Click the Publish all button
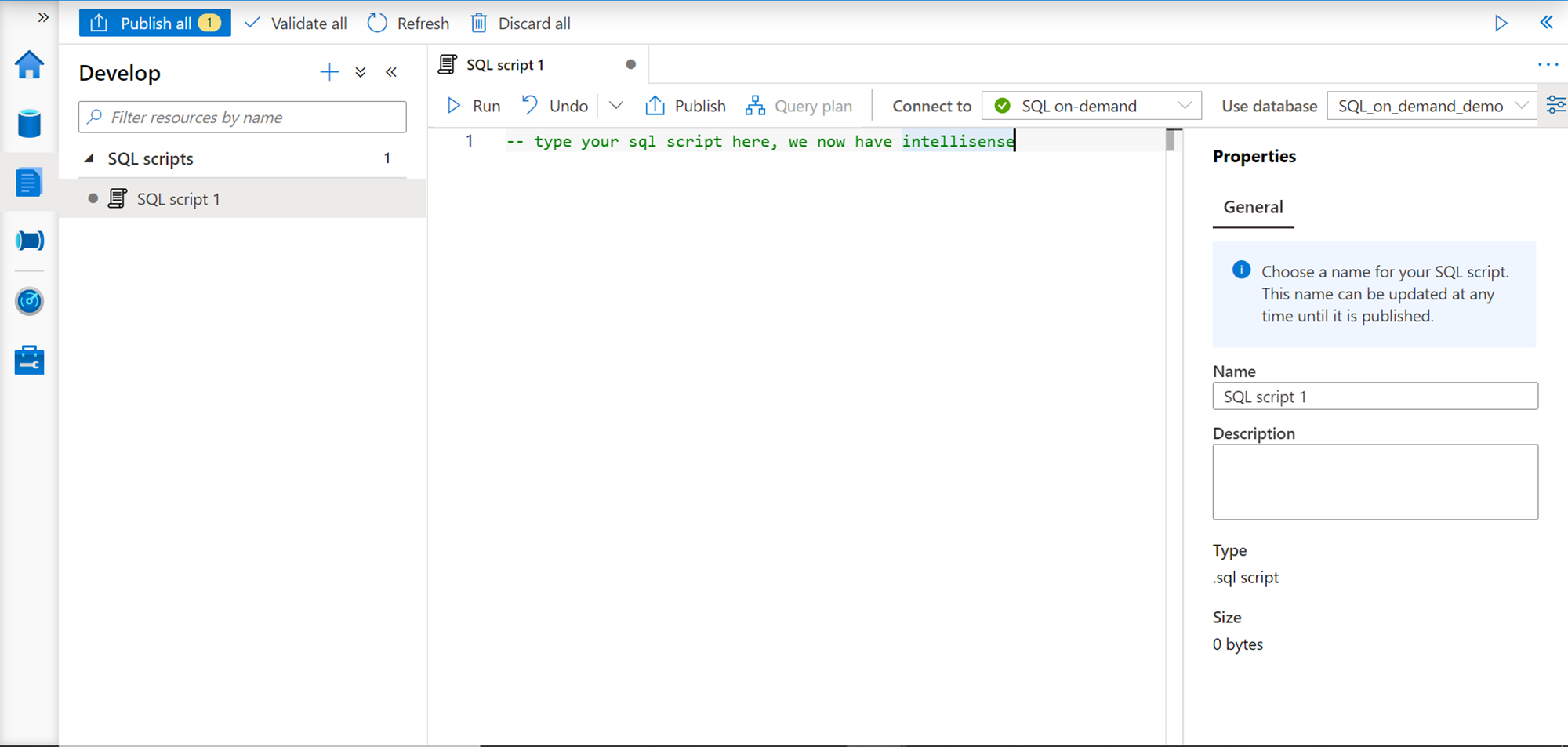 tap(155, 23)
